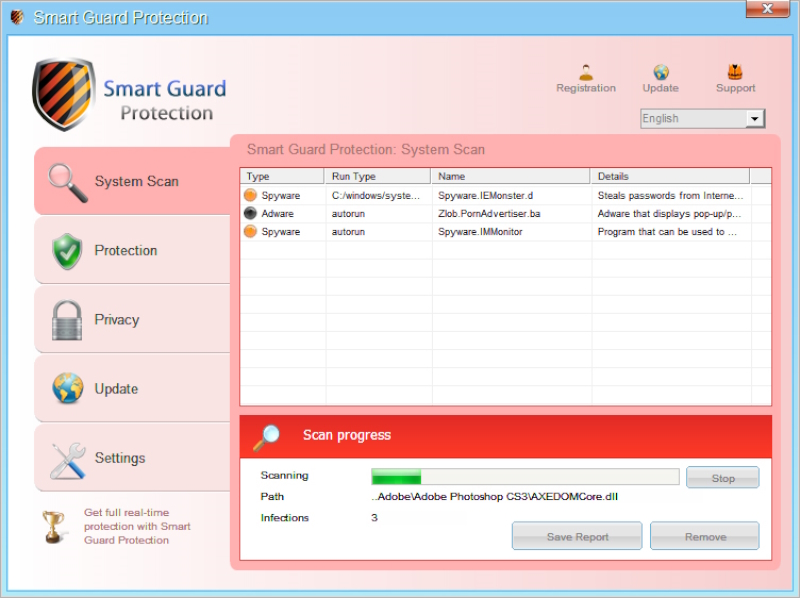
Task: Click the globe icon in sidebar Update
Action: pyautogui.click(x=67, y=389)
